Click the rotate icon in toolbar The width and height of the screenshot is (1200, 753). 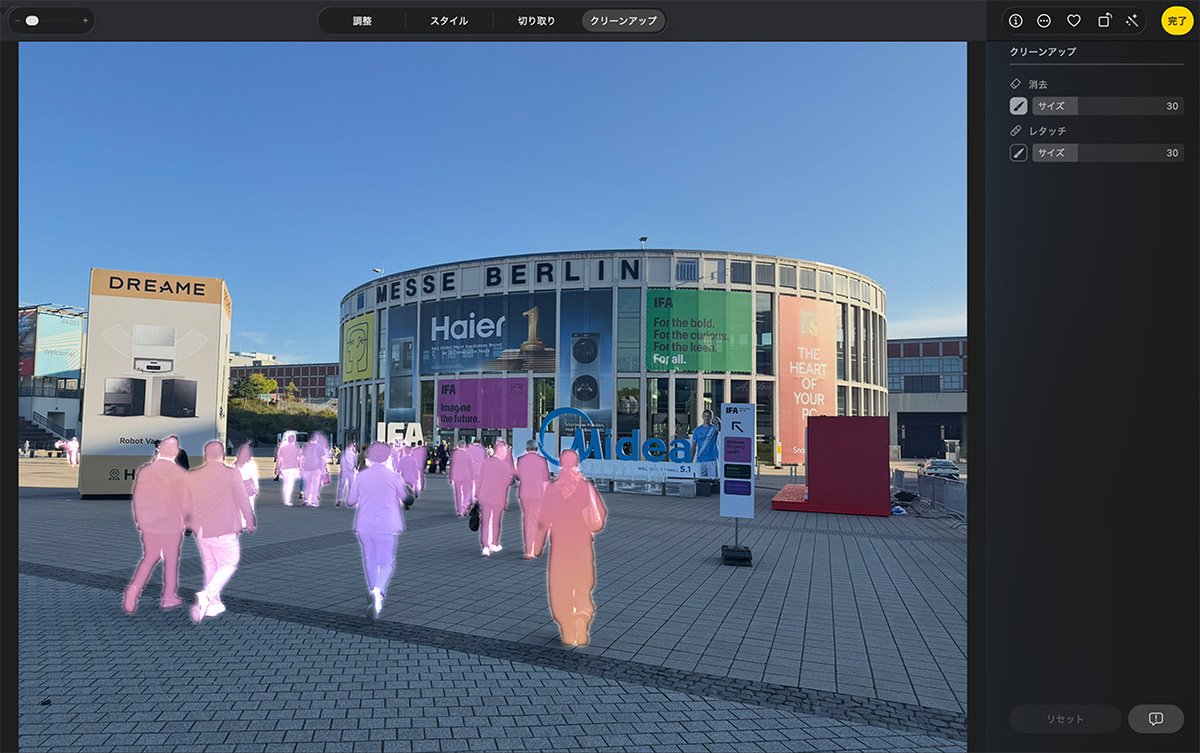point(1104,20)
